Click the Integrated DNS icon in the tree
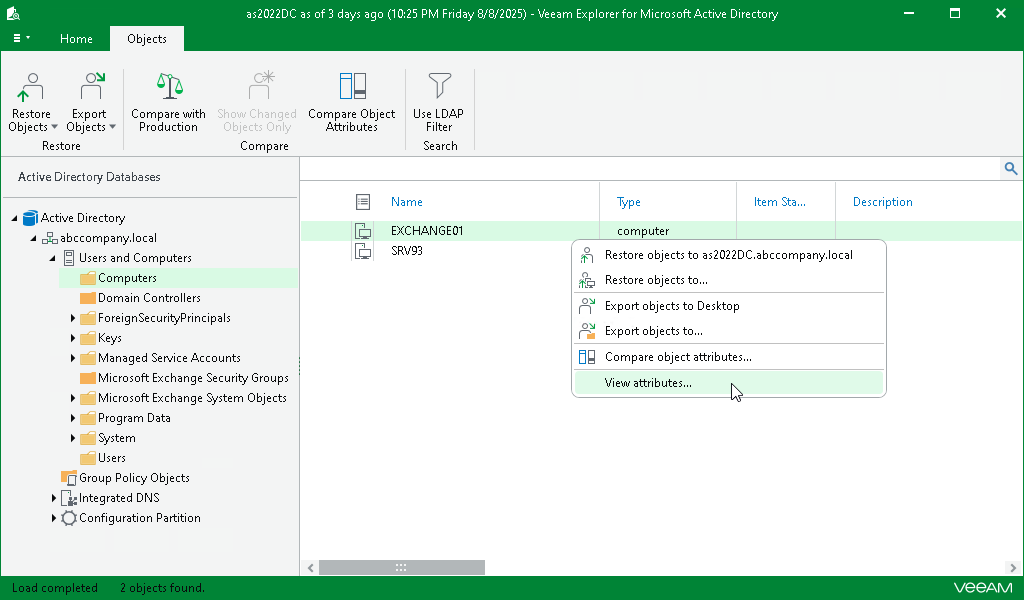Viewport: 1024px width, 600px height. click(x=68, y=498)
